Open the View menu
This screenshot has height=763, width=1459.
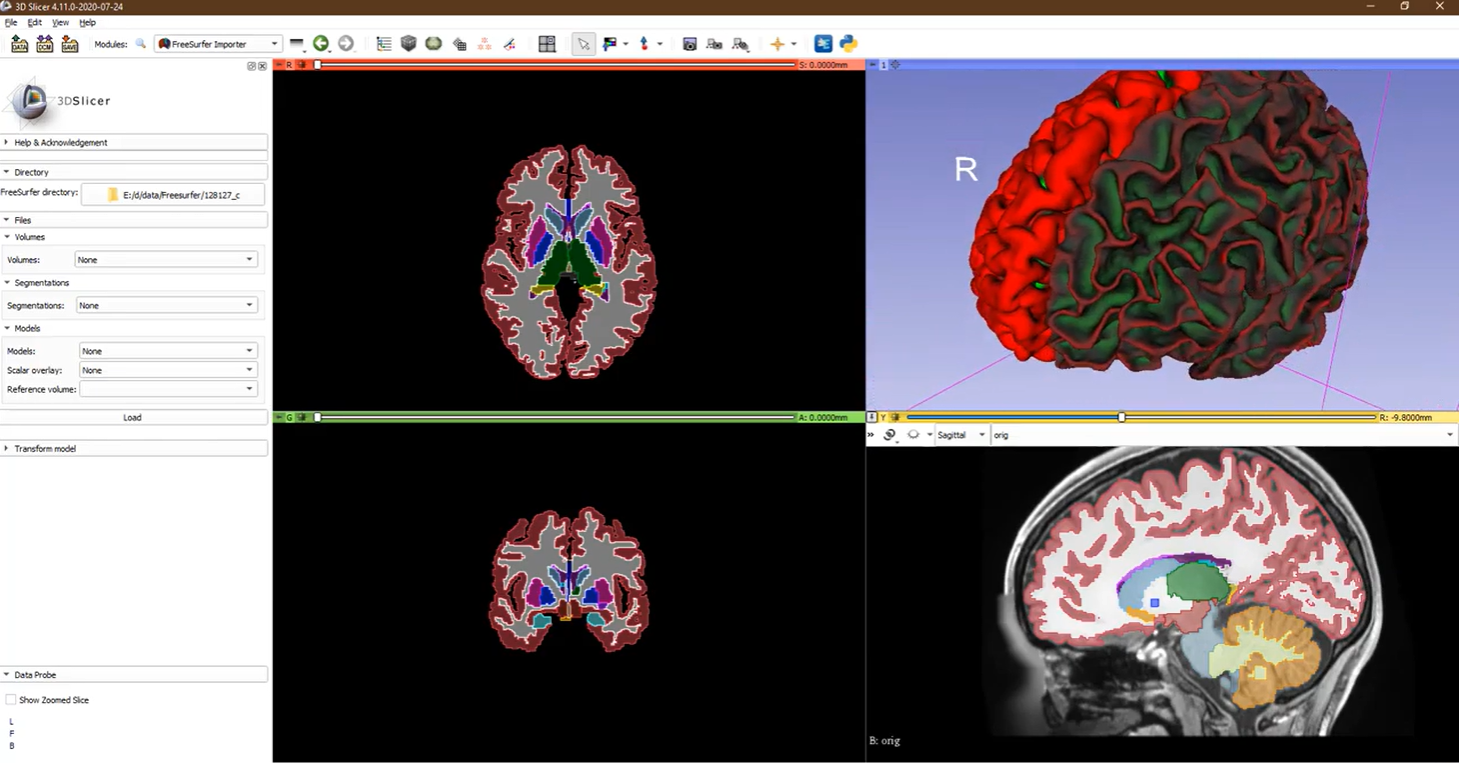[60, 22]
